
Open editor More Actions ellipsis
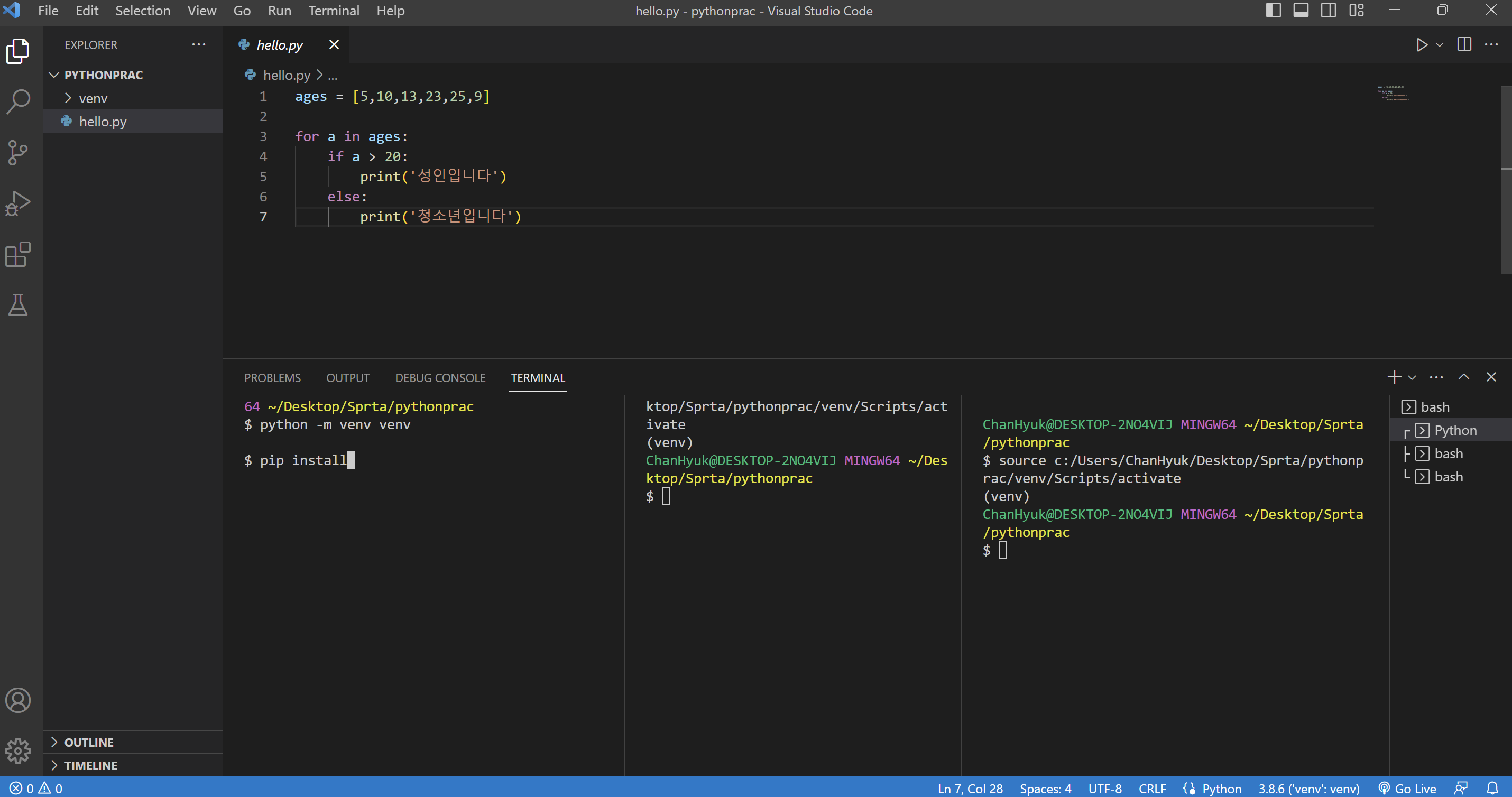click(x=1491, y=44)
